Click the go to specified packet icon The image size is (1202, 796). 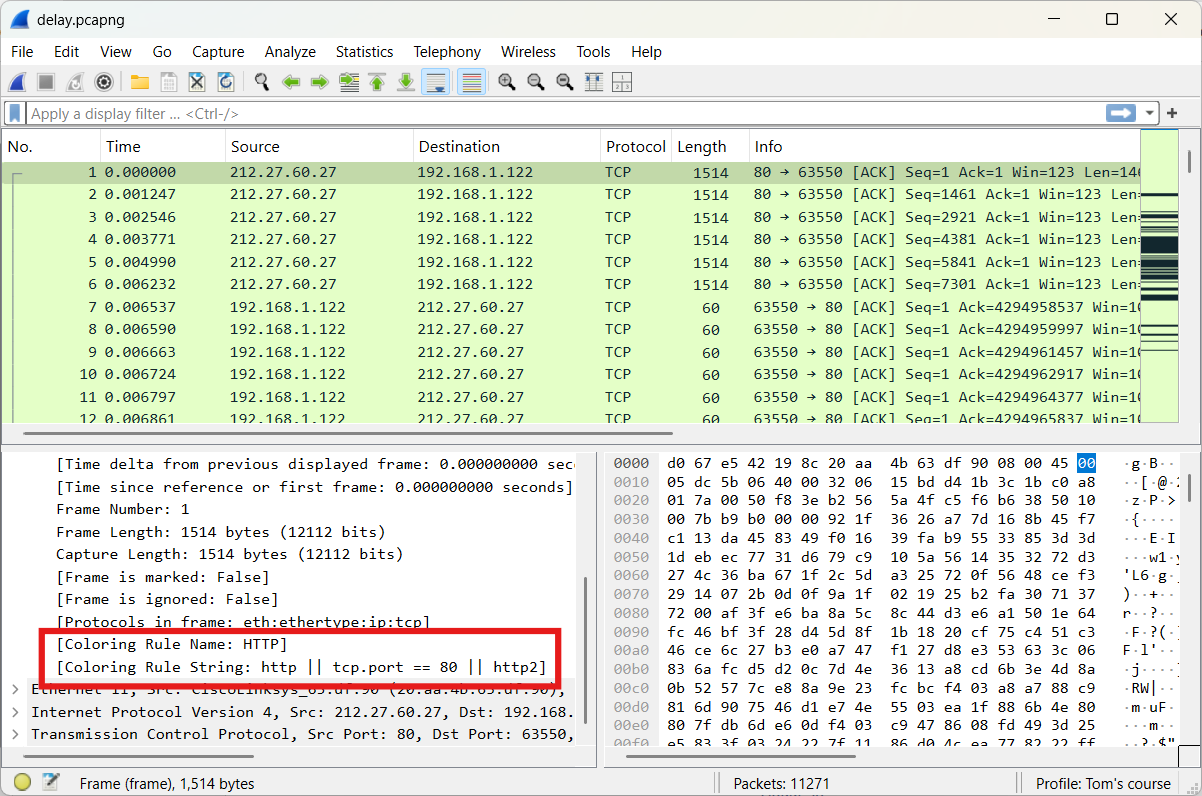[x=349, y=82]
